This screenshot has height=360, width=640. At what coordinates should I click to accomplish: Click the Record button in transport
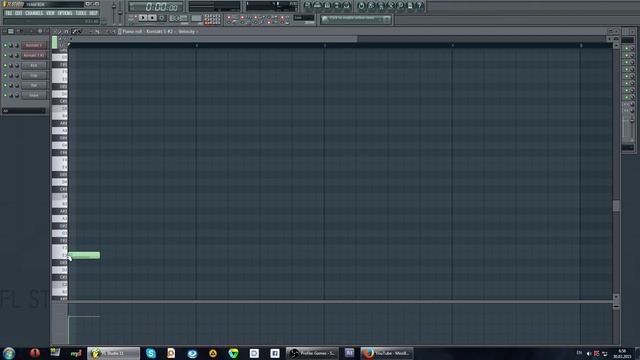tap(162, 18)
